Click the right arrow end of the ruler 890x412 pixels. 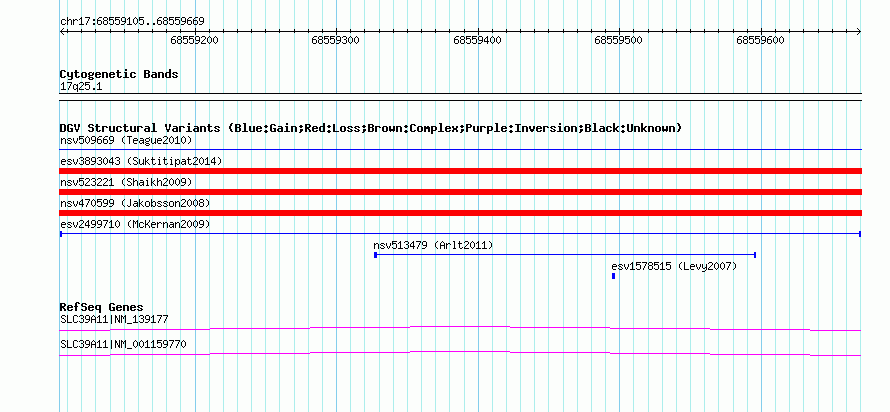pos(859,32)
